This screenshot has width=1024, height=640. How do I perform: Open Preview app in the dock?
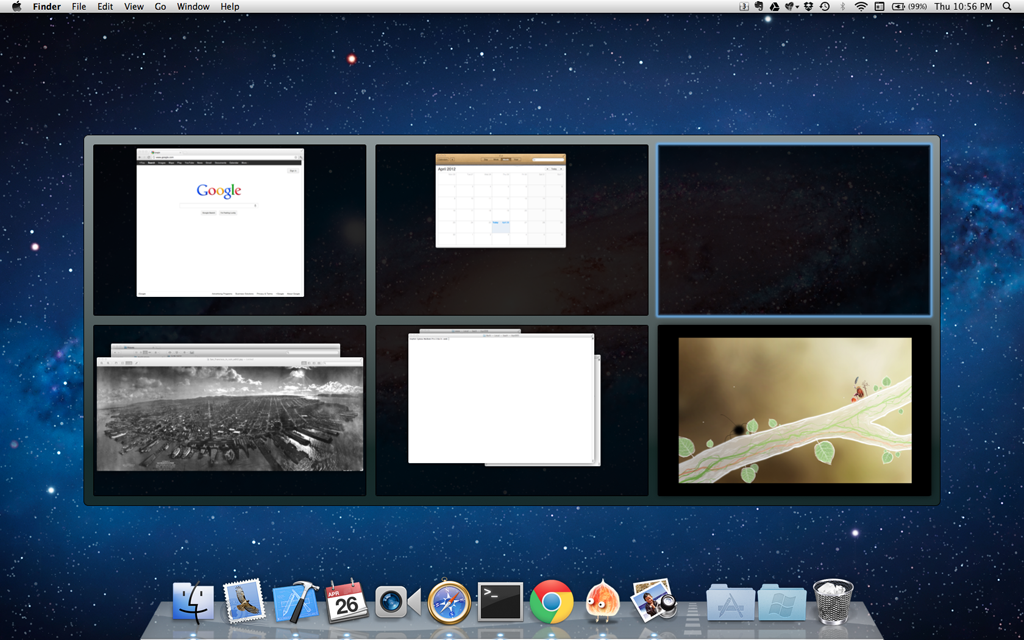(x=654, y=602)
